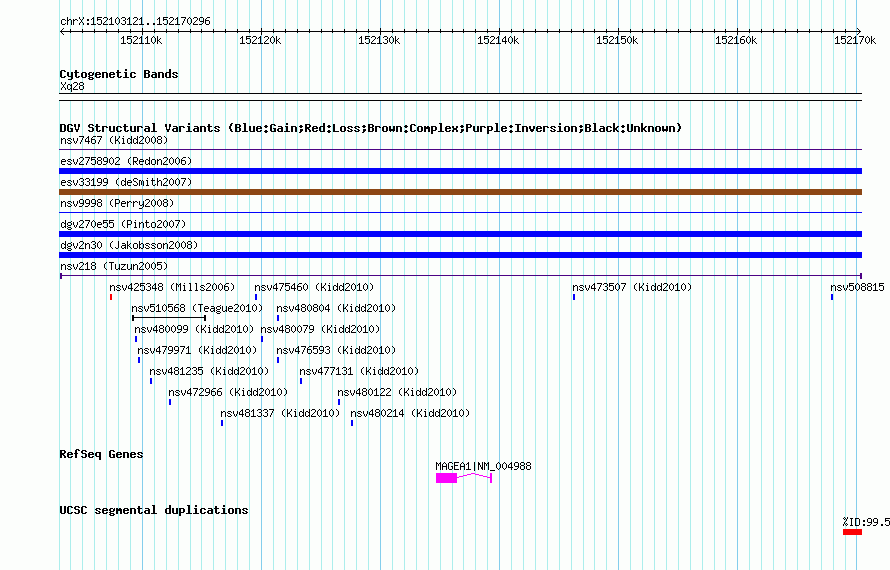Image resolution: width=890 pixels, height=570 pixels.
Task: Open the nsv481337 (Kidd2010) label
Action: coord(280,413)
